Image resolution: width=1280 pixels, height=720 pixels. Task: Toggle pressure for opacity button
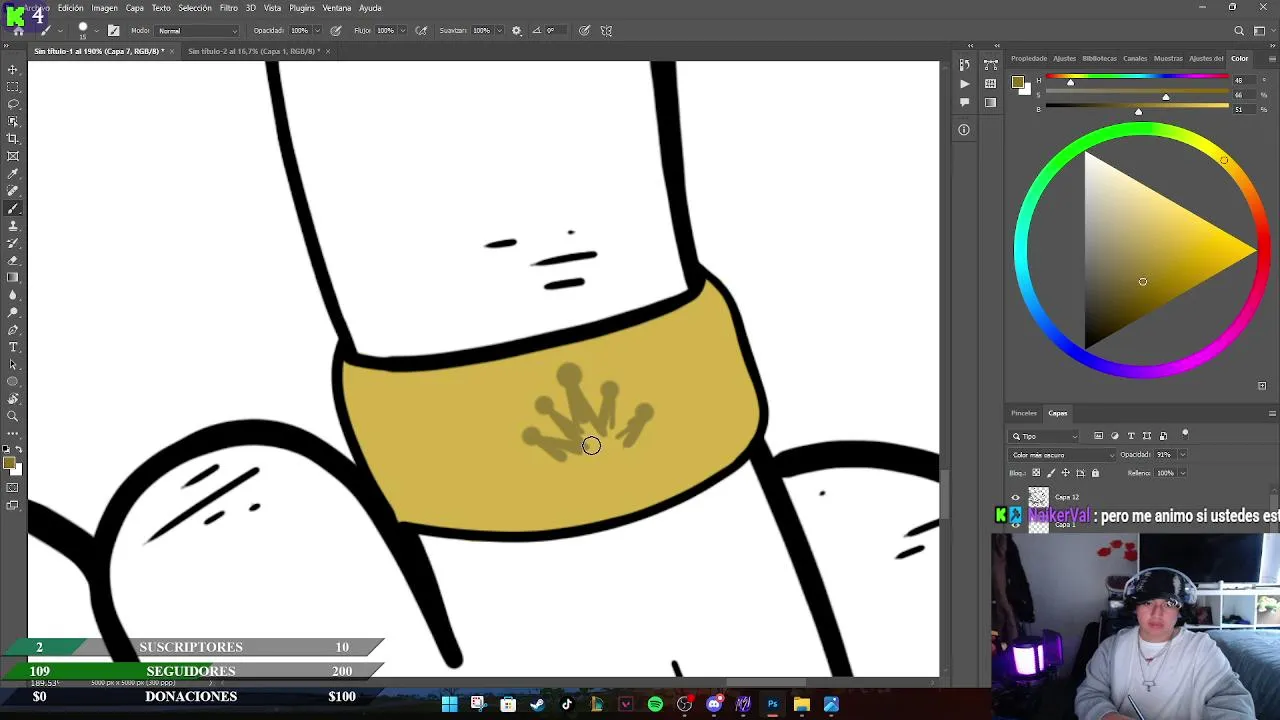click(x=336, y=30)
